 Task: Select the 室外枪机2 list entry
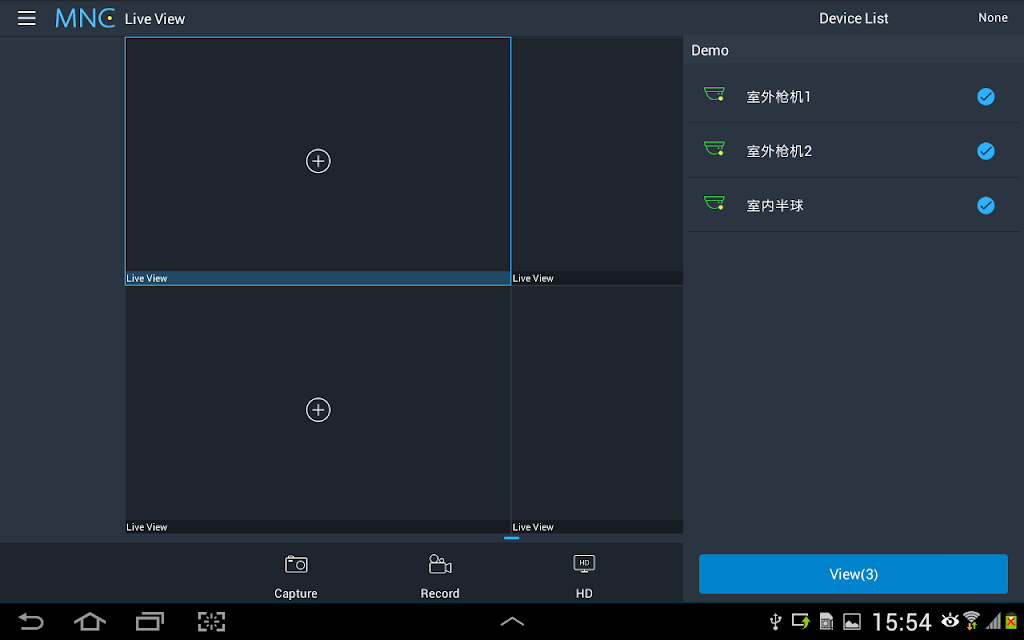pyautogui.click(x=854, y=151)
